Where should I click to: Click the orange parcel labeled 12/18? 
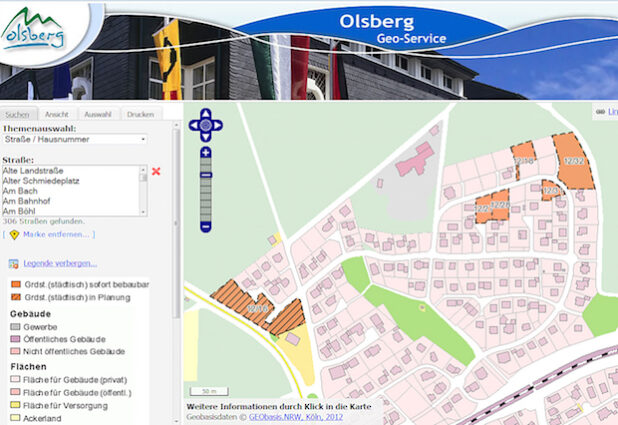(x=523, y=156)
